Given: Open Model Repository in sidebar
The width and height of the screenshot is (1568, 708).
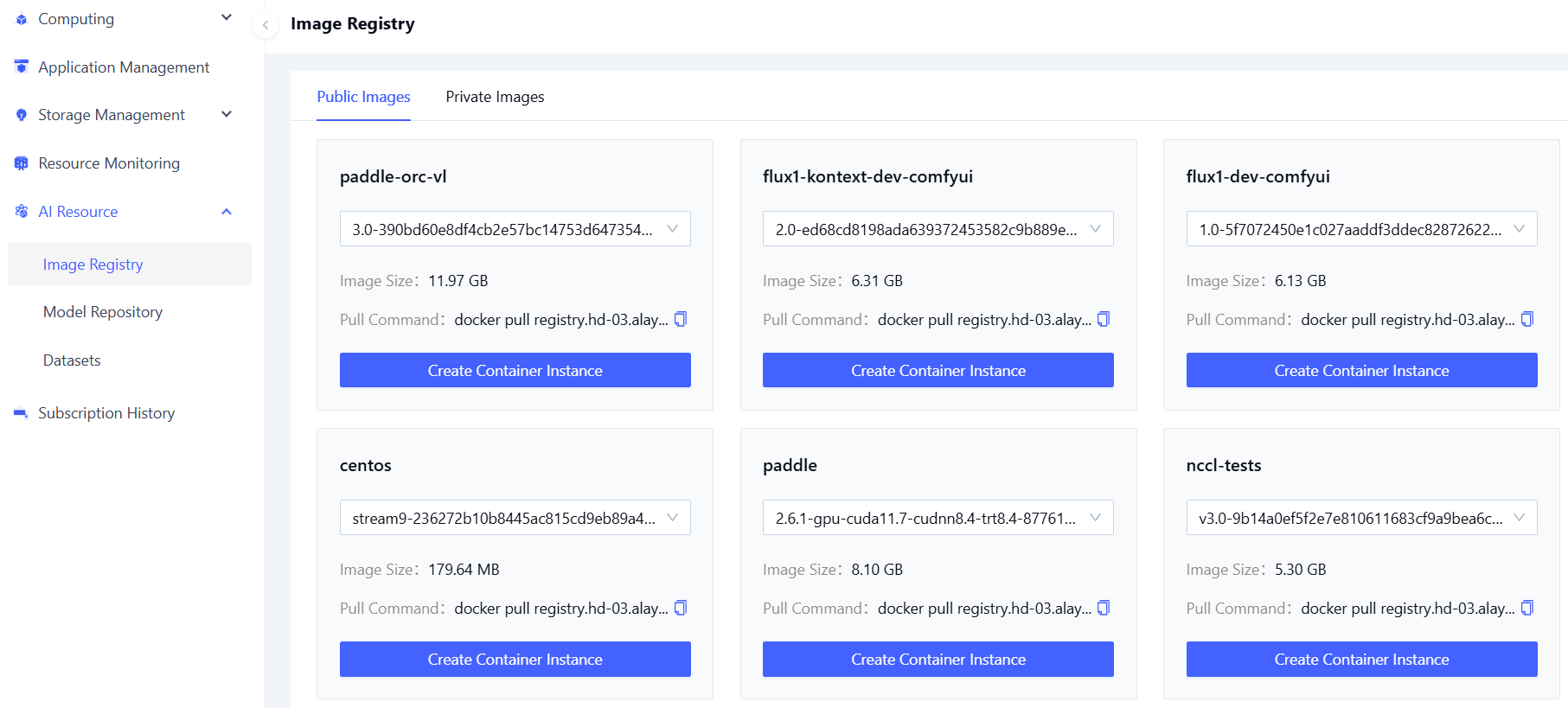Looking at the screenshot, I should pos(103,312).
